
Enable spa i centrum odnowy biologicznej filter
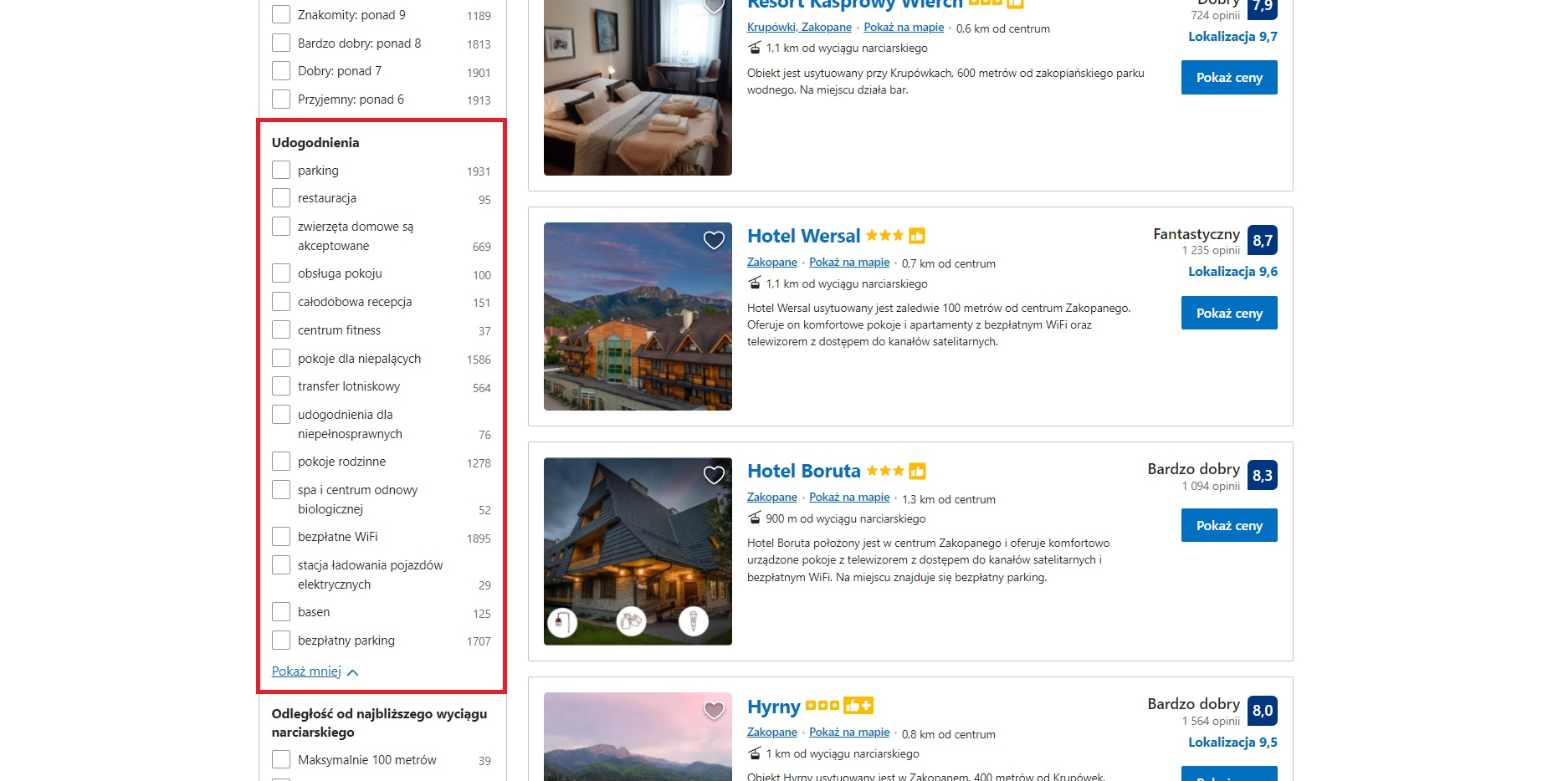click(x=281, y=490)
